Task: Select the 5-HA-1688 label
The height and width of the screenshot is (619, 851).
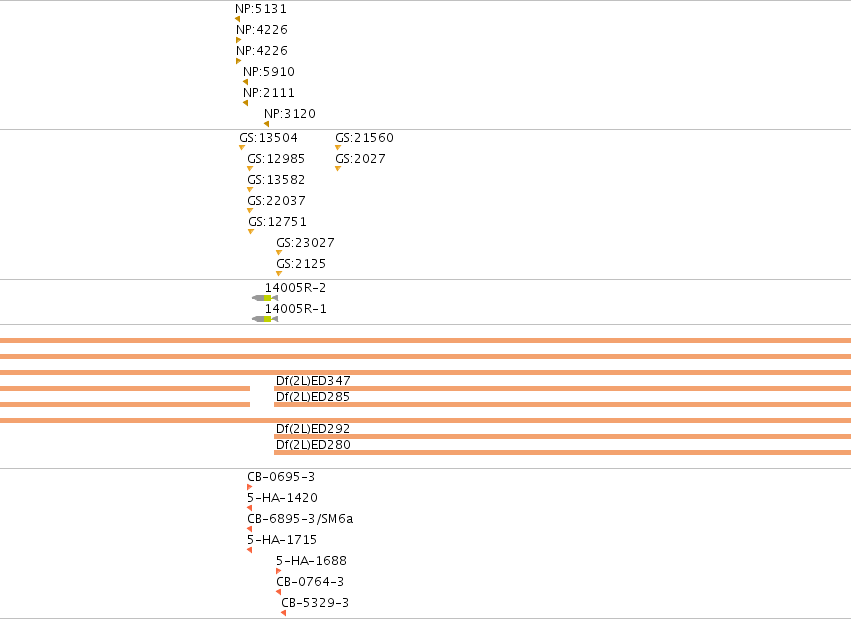Action: click(311, 561)
